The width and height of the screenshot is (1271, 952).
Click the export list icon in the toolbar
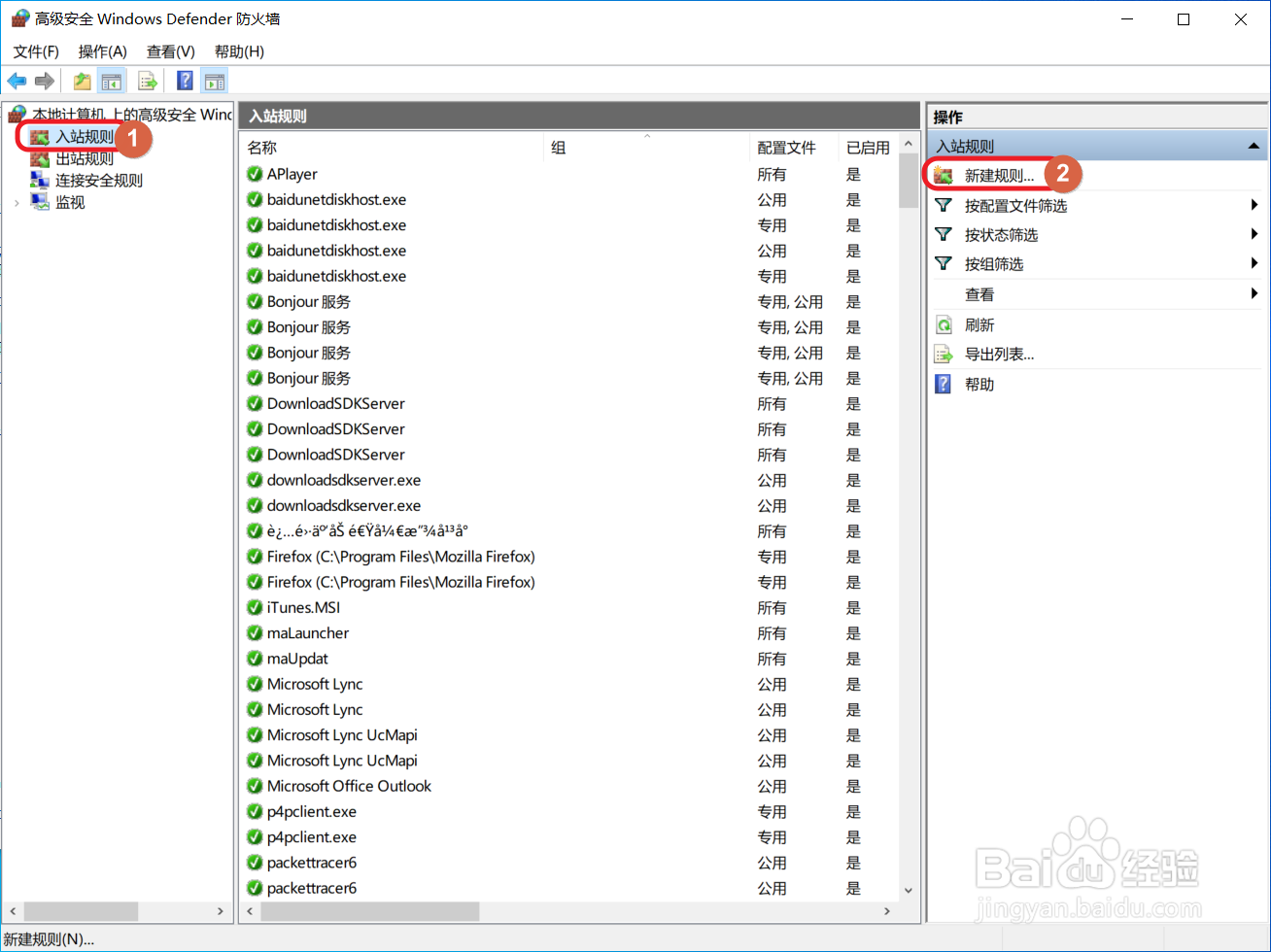147,81
